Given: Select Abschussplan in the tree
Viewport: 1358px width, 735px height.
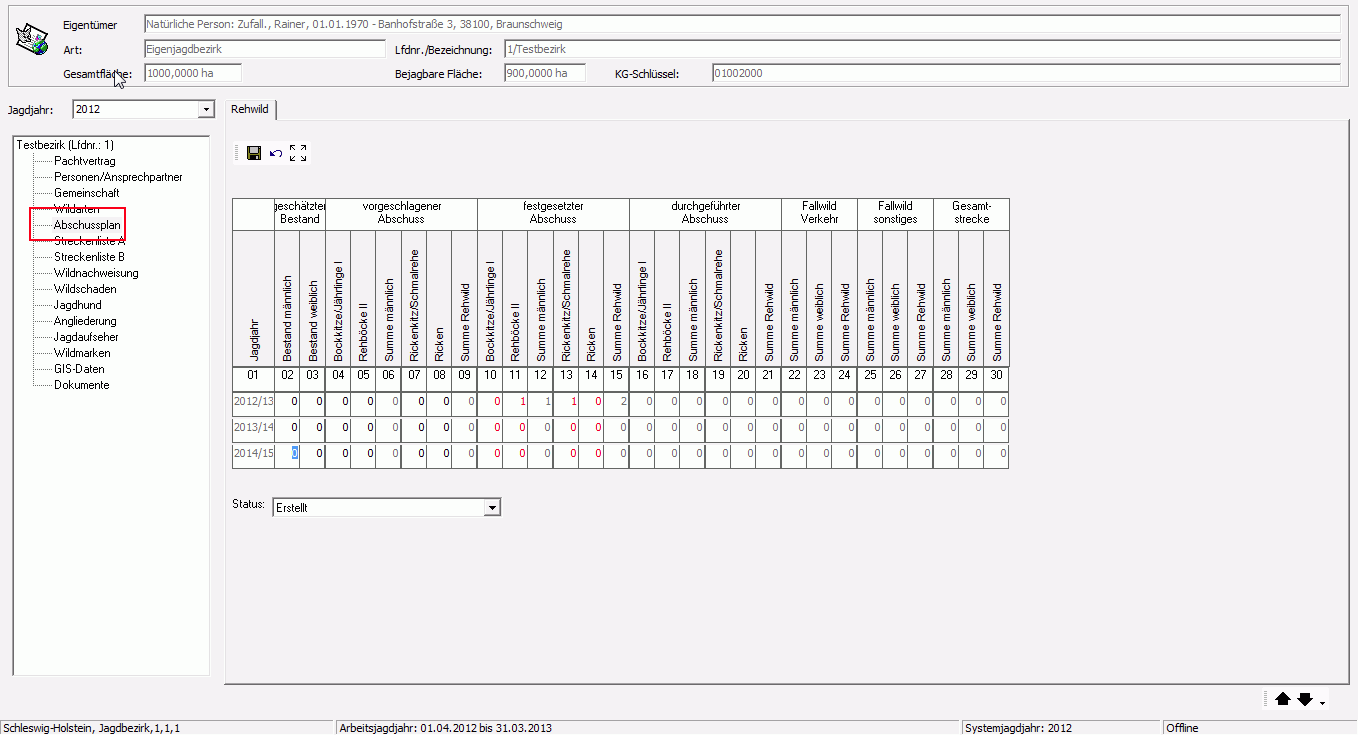Looking at the screenshot, I should 87,225.
